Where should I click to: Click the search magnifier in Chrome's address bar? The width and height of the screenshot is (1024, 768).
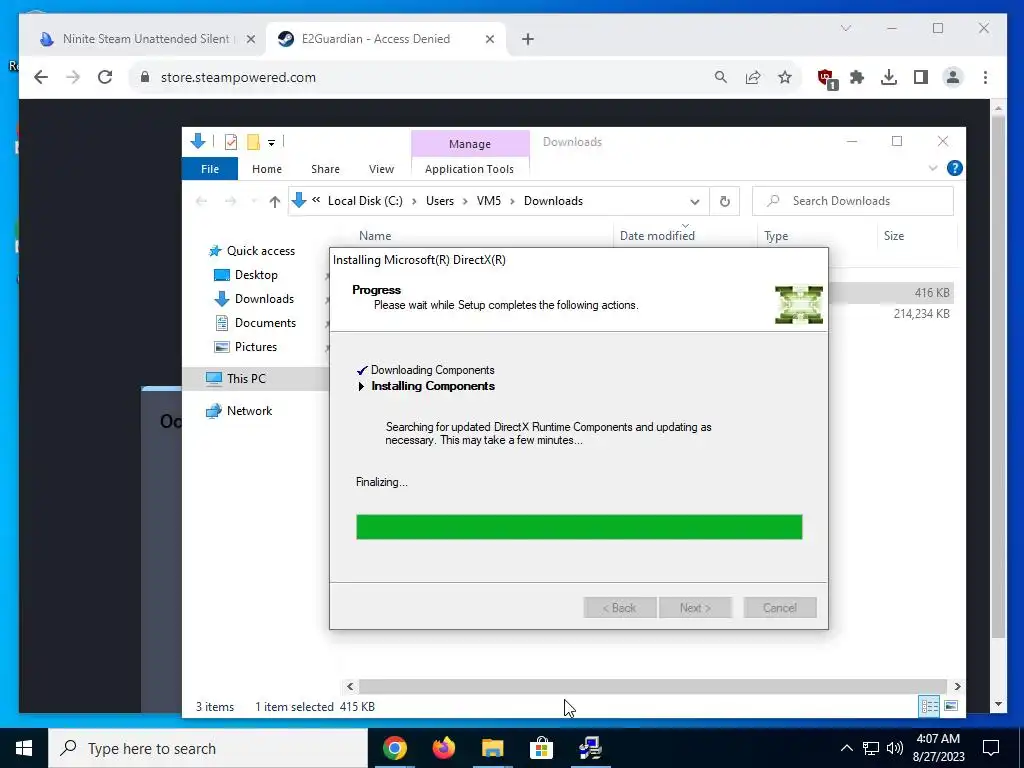tap(720, 77)
